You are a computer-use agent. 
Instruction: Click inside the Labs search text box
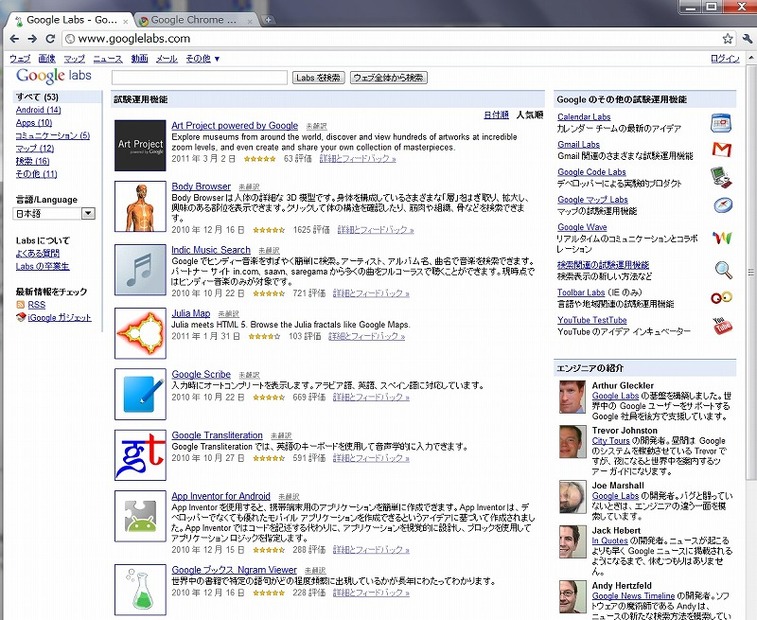(x=199, y=77)
